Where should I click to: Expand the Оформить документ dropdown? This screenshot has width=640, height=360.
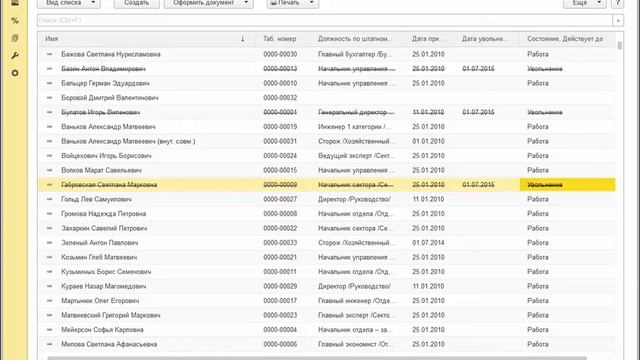point(209,3)
